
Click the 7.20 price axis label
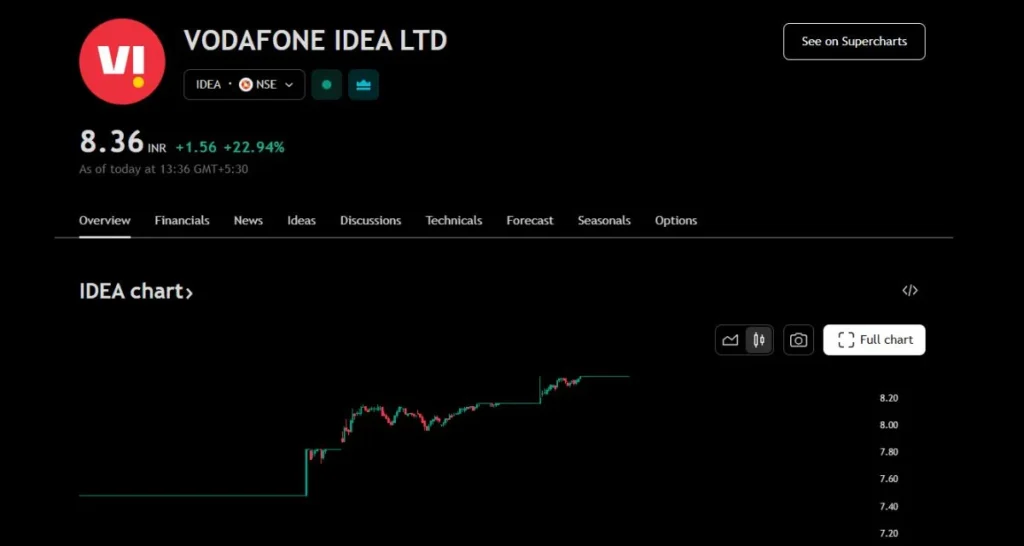pyautogui.click(x=888, y=534)
